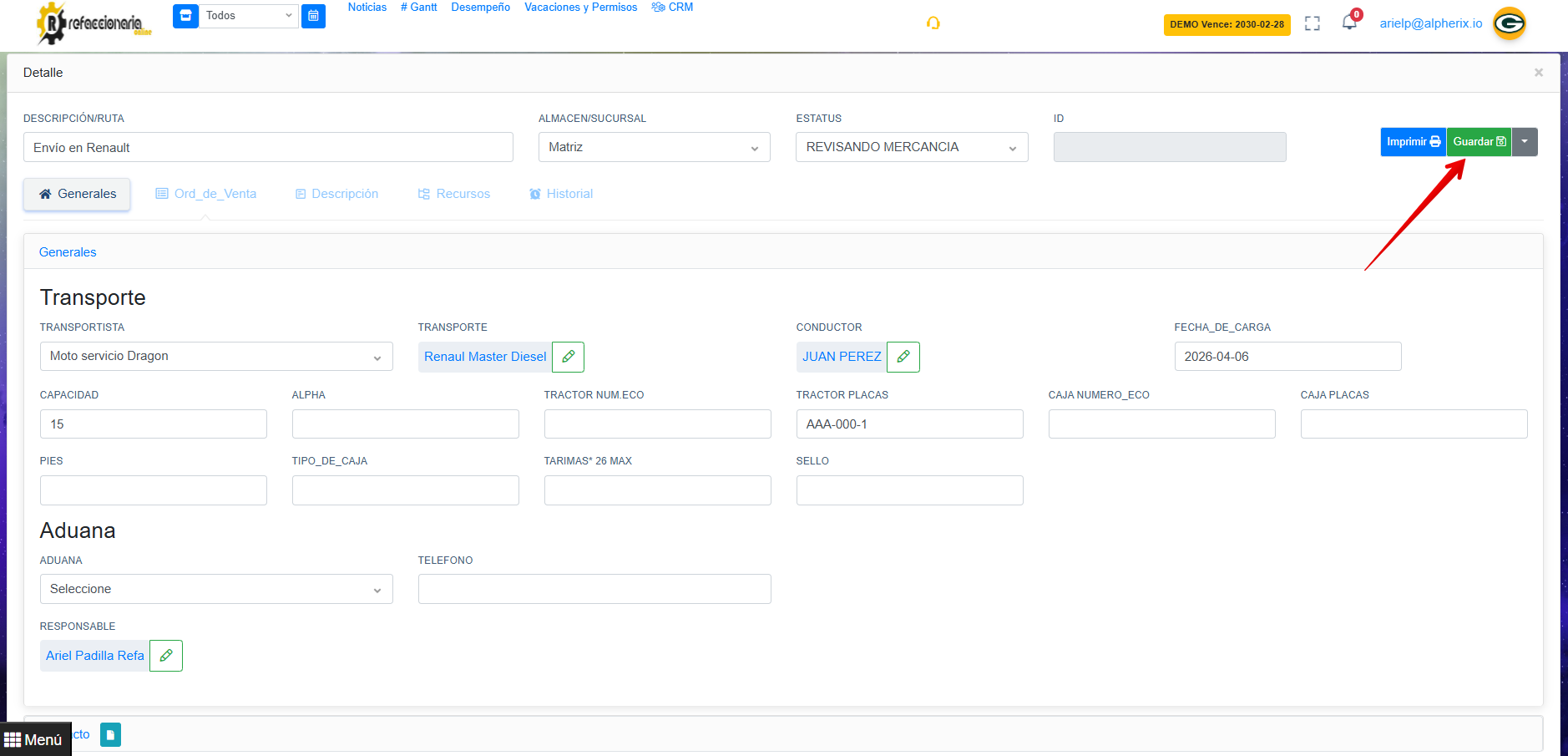Open caret menu next to Guardar

click(x=1525, y=142)
